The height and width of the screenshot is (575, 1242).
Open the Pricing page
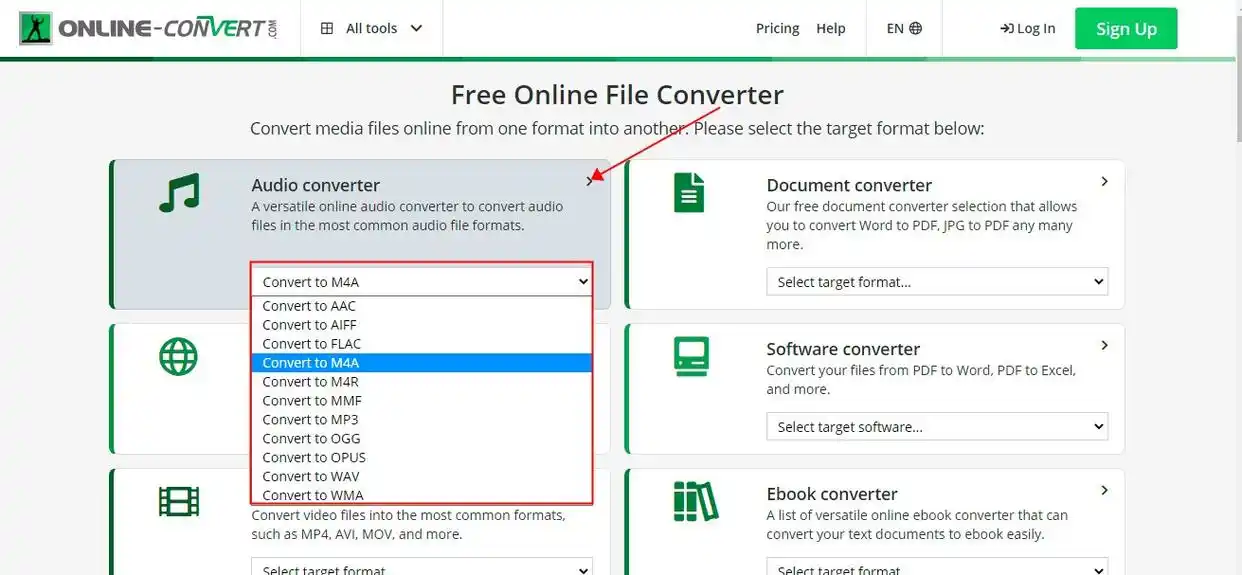coord(777,28)
